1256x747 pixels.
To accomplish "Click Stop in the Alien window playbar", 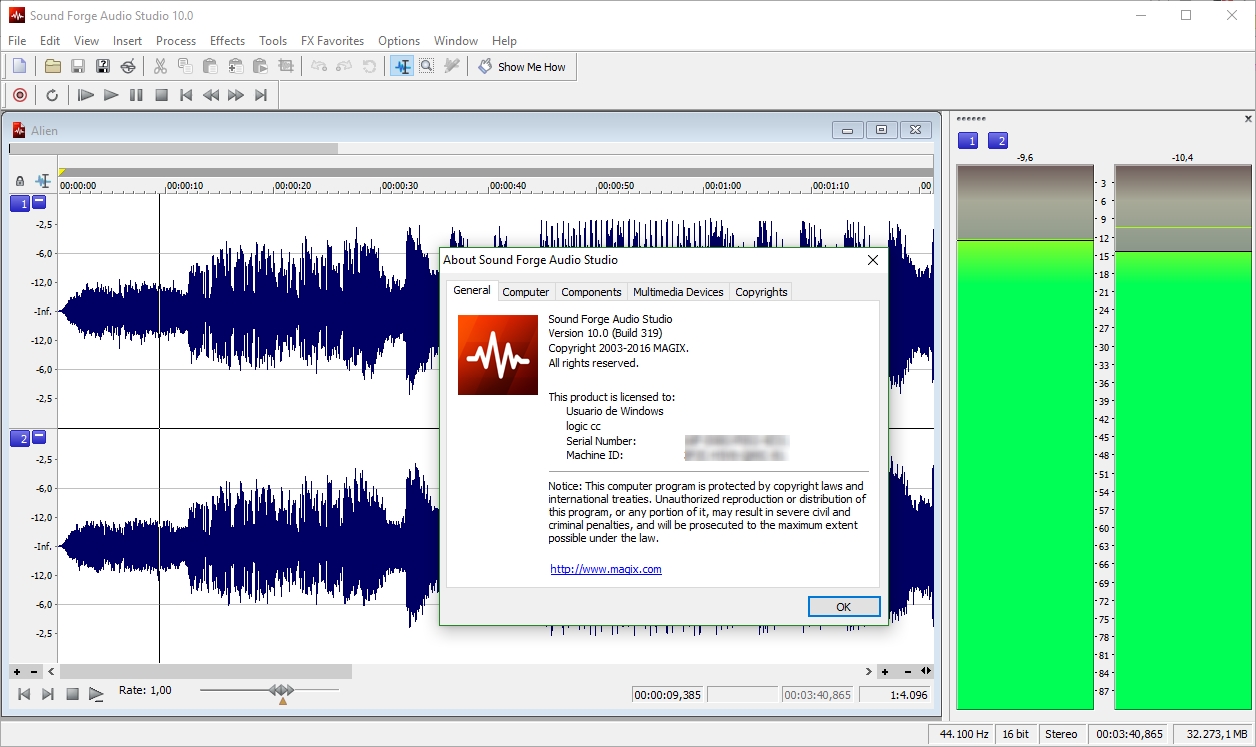I will coord(72,693).
